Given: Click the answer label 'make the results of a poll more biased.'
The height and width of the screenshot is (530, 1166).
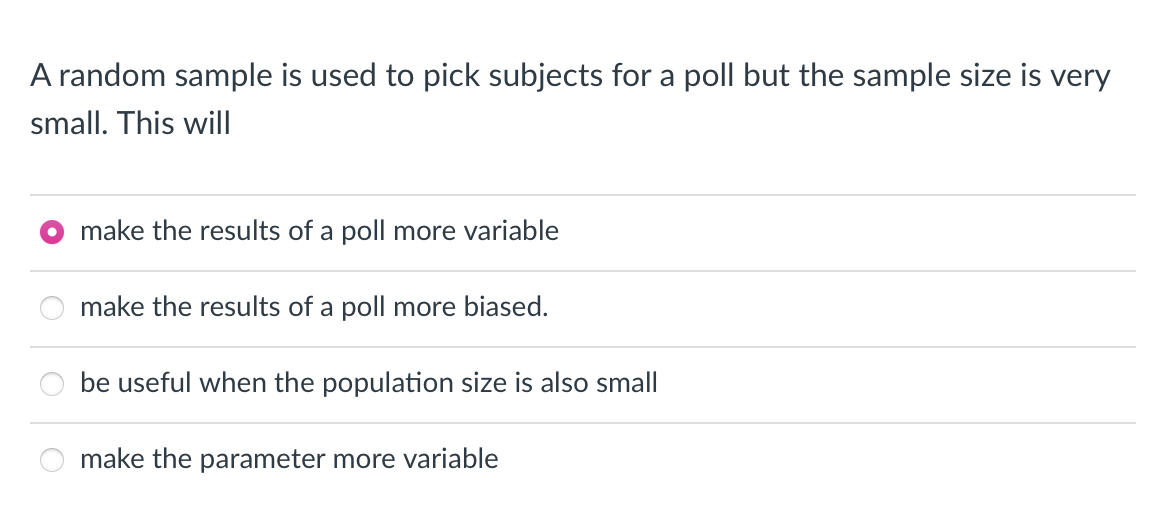Looking at the screenshot, I should [314, 307].
